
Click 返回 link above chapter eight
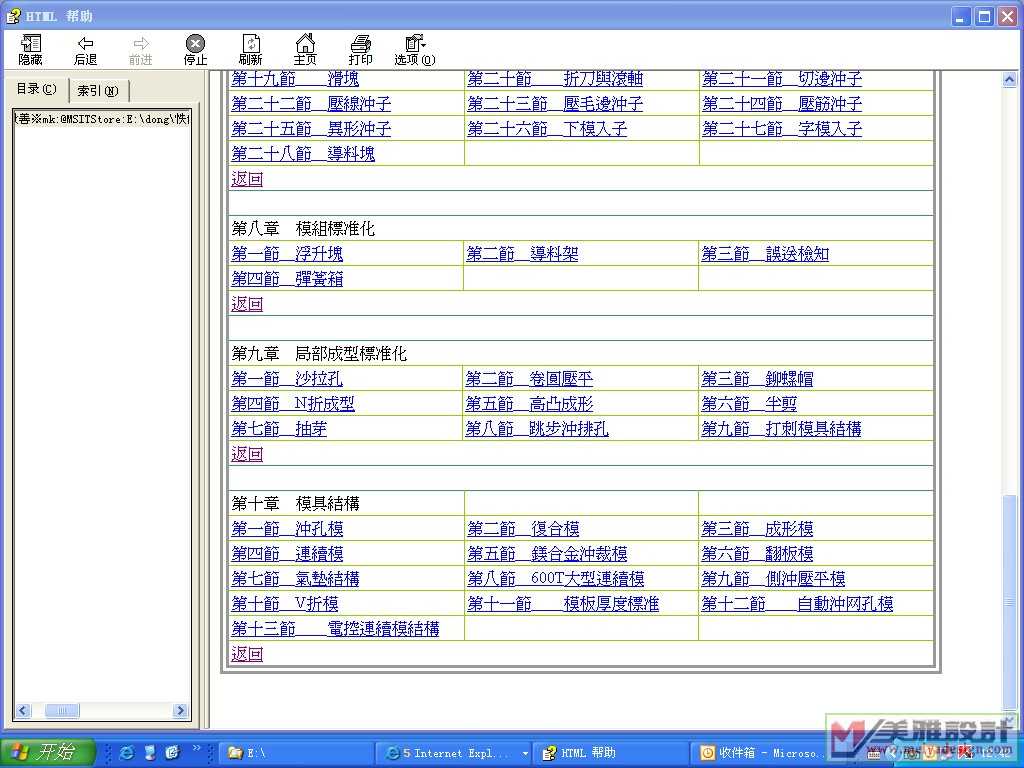(x=247, y=179)
